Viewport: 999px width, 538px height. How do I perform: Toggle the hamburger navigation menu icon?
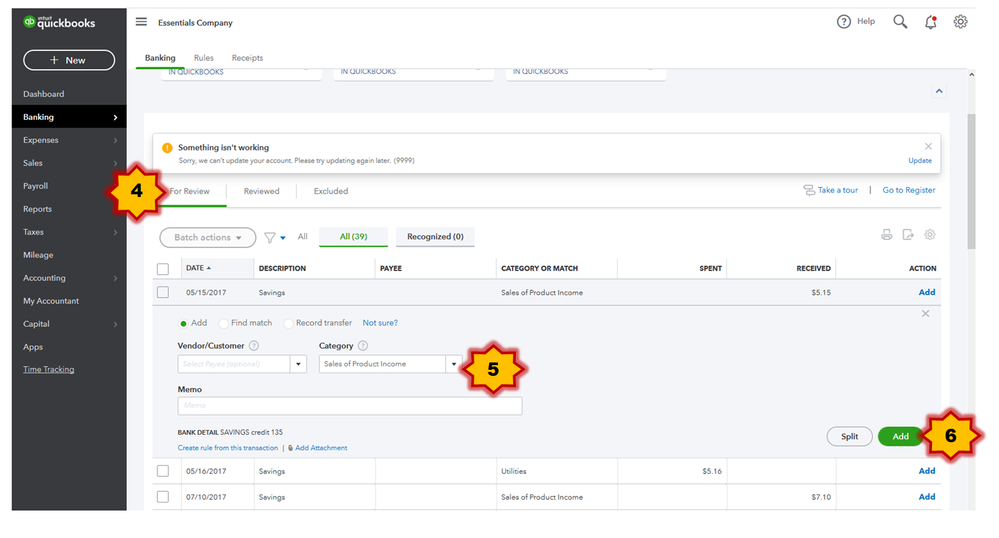click(x=141, y=22)
